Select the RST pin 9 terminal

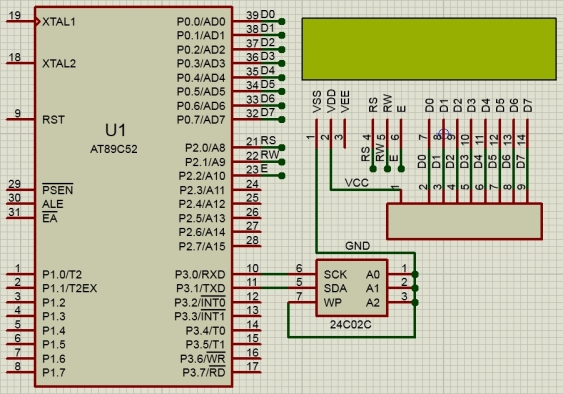(x=21, y=119)
